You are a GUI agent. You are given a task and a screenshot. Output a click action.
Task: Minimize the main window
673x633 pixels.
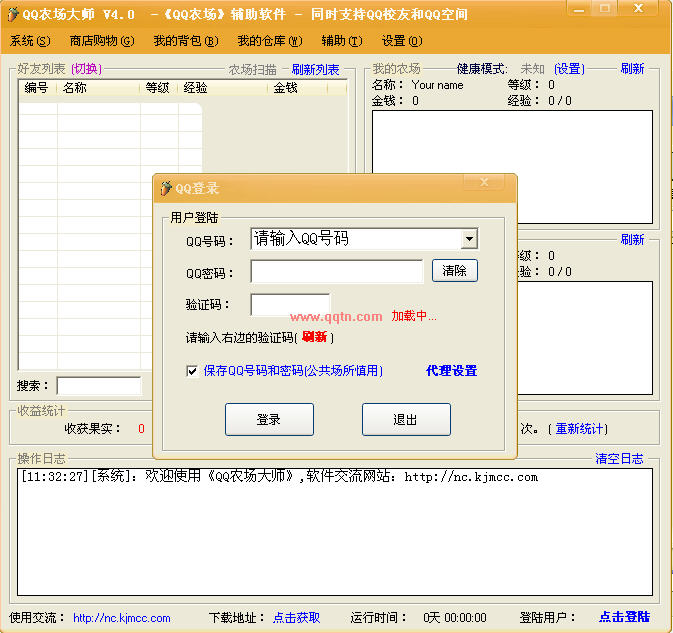click(x=579, y=8)
